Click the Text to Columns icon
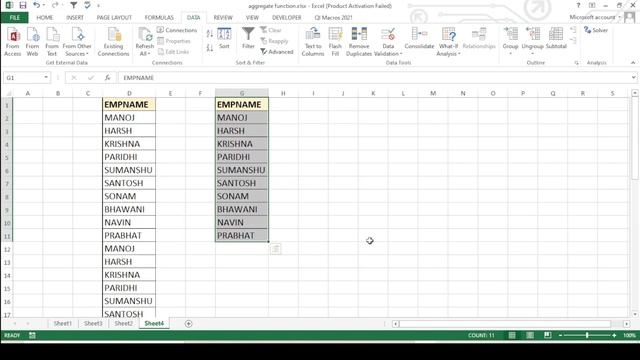Screen dimensions: 640x360 tap(313, 42)
